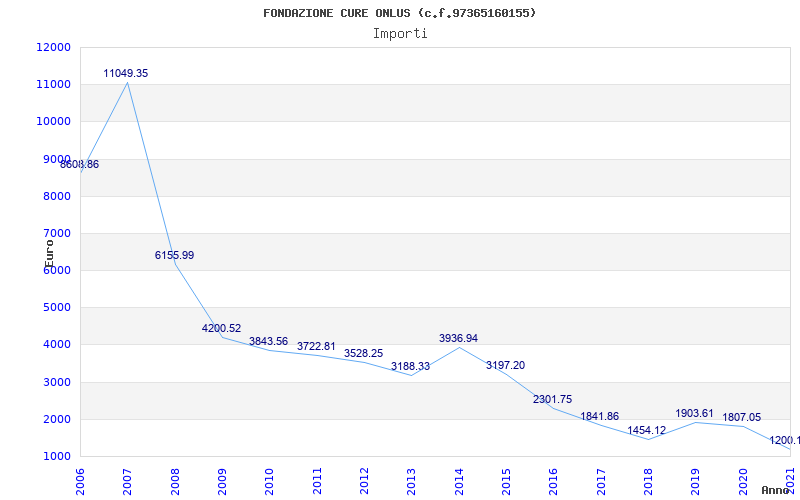Click the x-axis year 2010
The image size is (800, 500).
(270, 481)
